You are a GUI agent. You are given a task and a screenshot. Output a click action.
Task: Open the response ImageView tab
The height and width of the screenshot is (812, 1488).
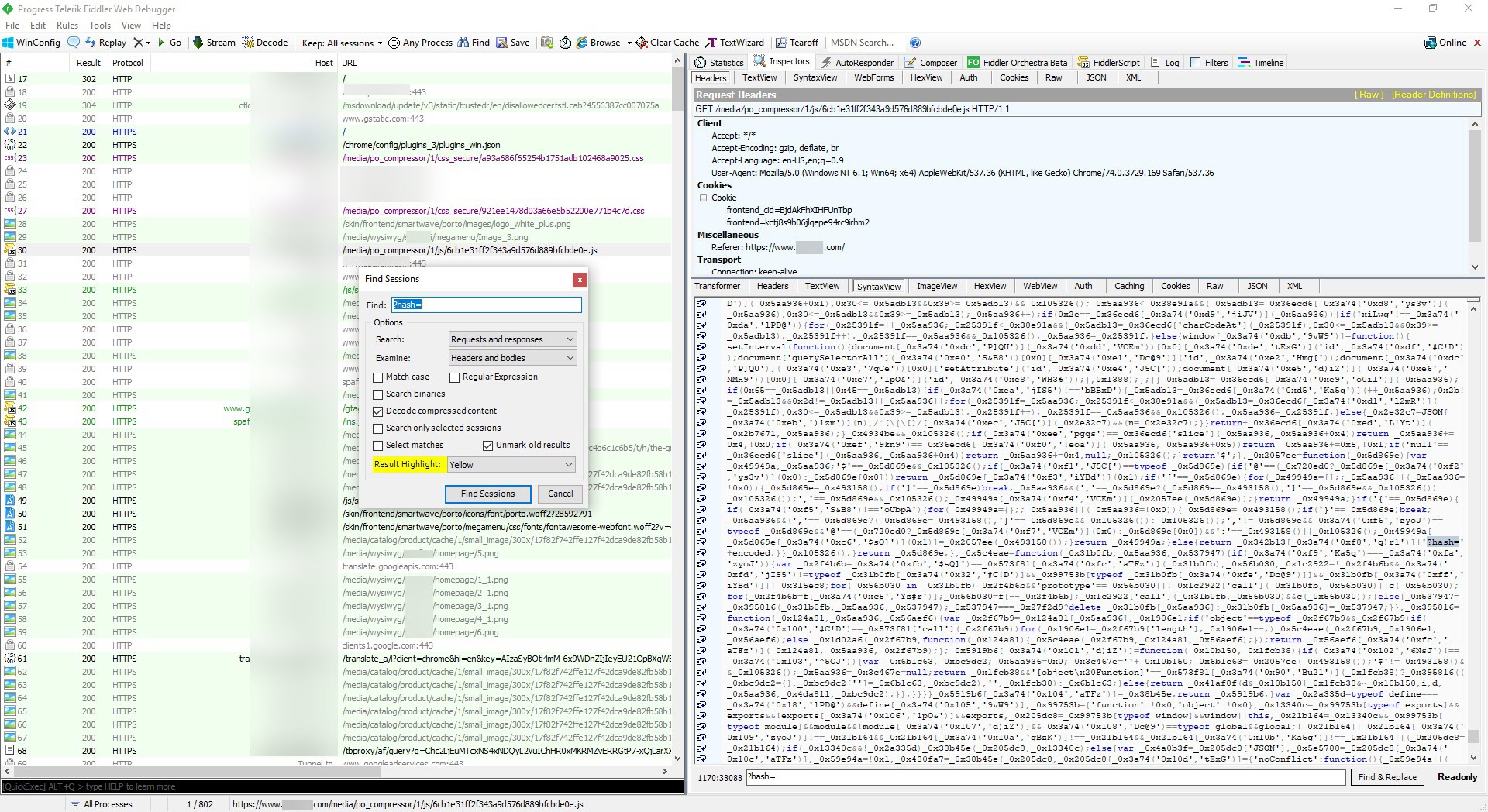click(x=936, y=286)
